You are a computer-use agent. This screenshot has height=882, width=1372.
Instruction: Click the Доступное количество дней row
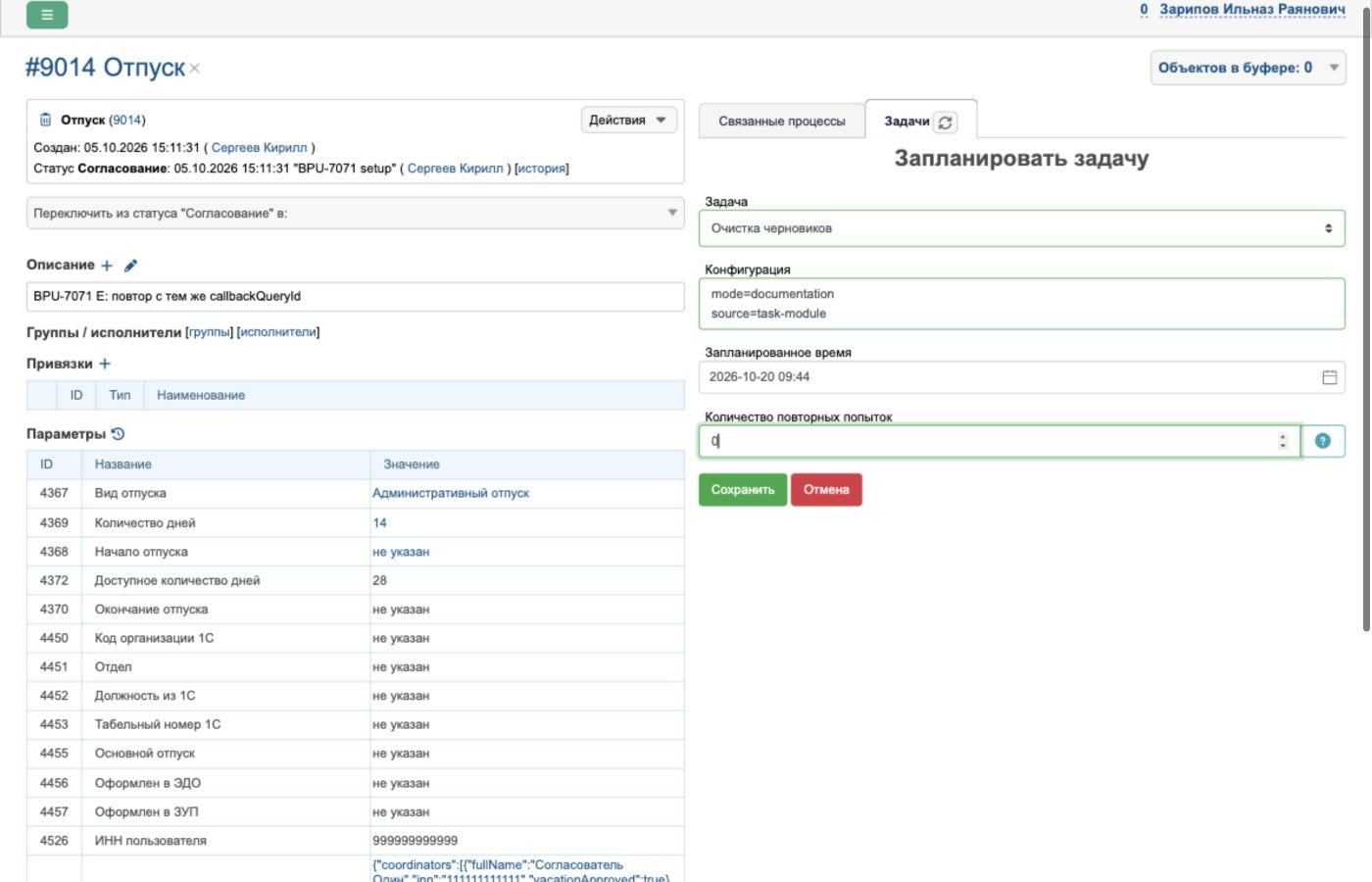pos(355,581)
